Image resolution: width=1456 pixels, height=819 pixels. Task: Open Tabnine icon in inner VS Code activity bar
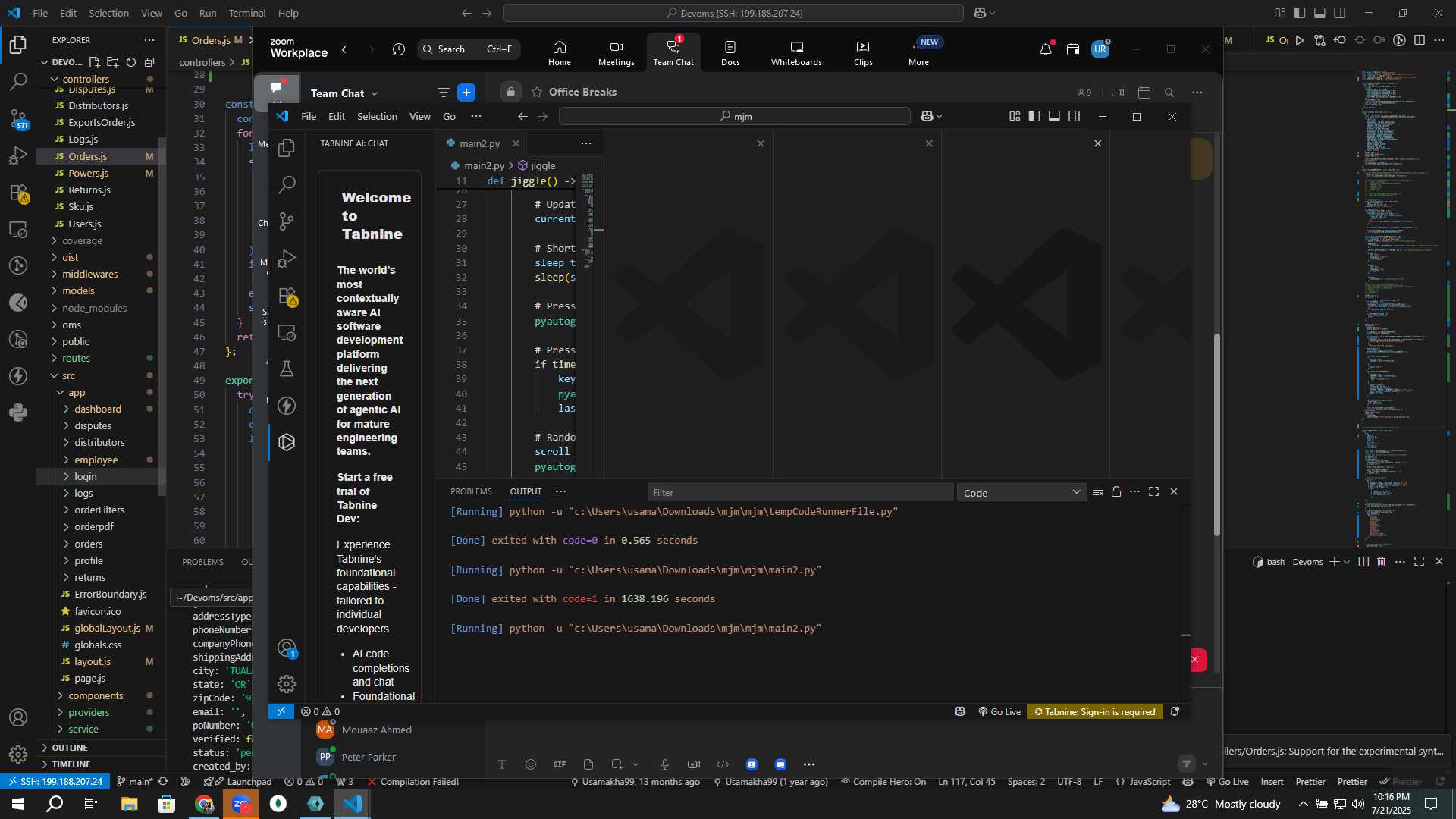point(287,442)
